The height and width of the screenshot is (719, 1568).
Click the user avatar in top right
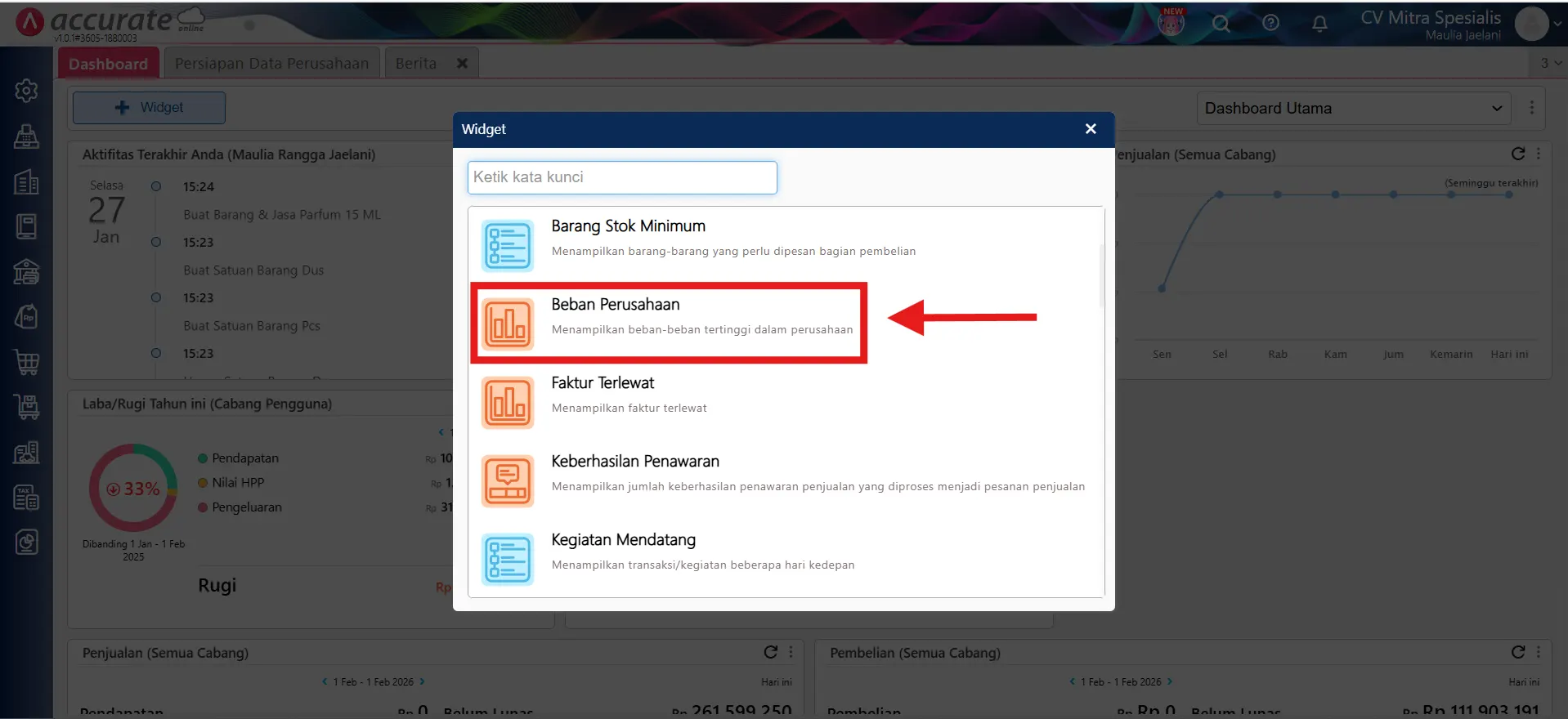pyautogui.click(x=1531, y=24)
